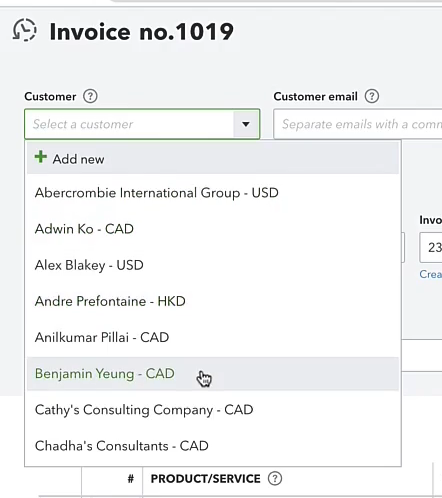Image resolution: width=442 pixels, height=498 pixels.
Task: Select Abercrombie International Group - USD
Action: 213,193
